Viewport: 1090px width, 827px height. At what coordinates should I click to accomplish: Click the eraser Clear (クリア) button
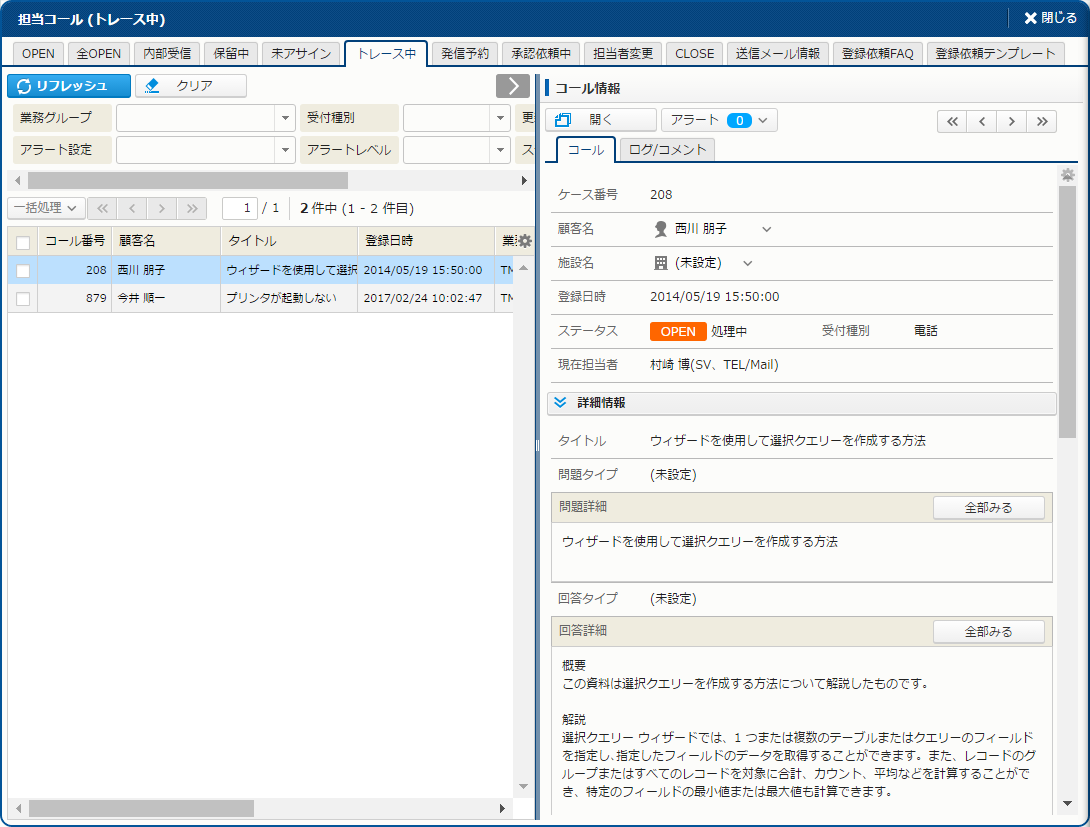(191, 86)
